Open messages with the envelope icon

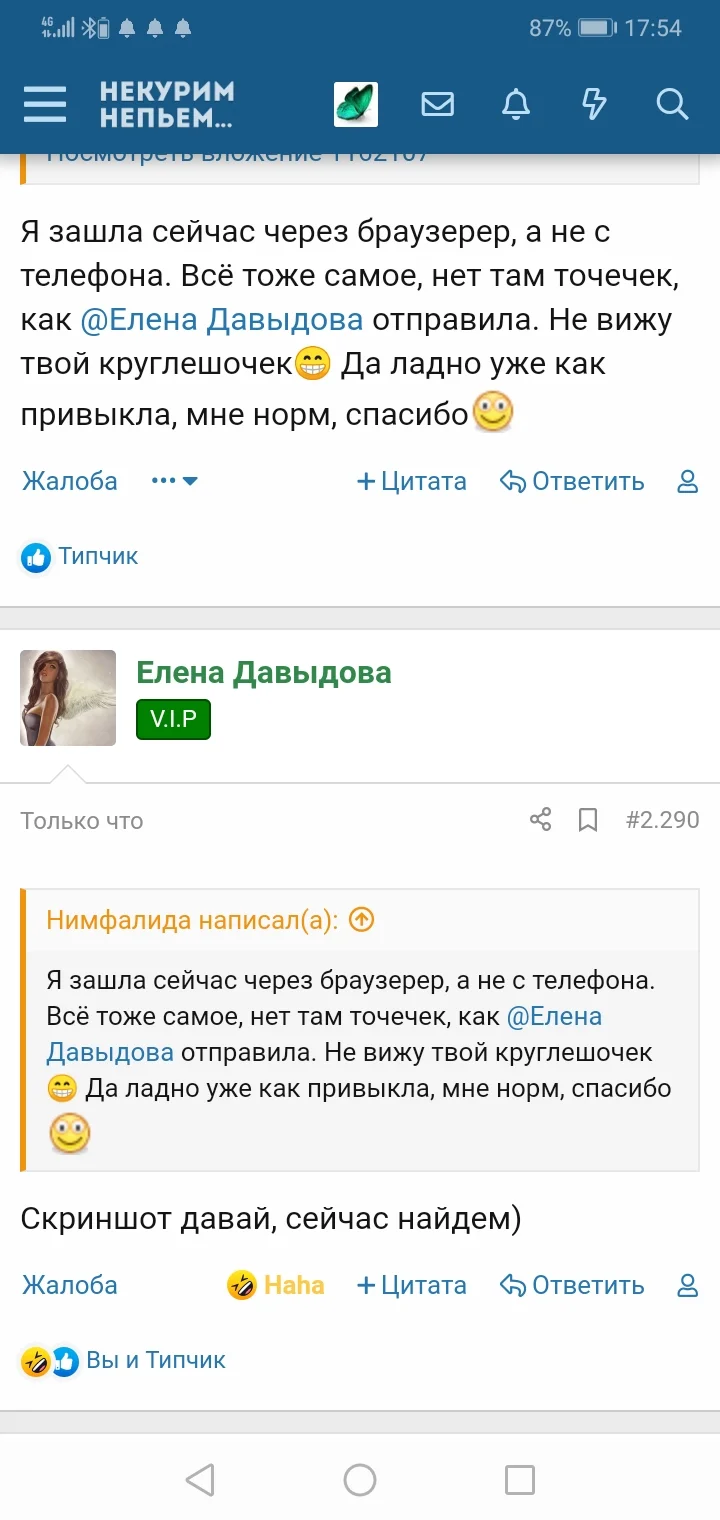coord(437,104)
